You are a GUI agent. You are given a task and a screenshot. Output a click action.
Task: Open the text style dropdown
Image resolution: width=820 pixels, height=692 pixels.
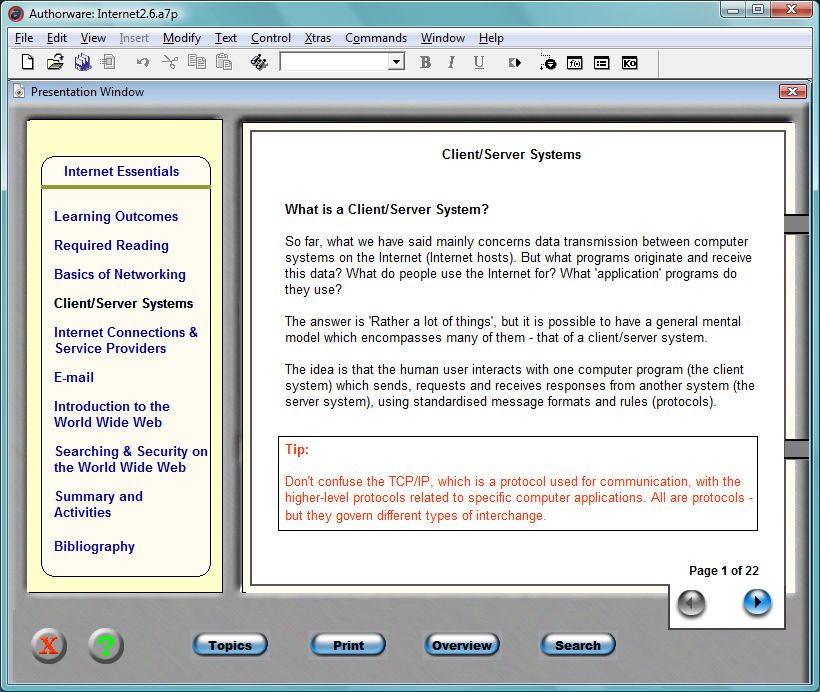pos(396,62)
